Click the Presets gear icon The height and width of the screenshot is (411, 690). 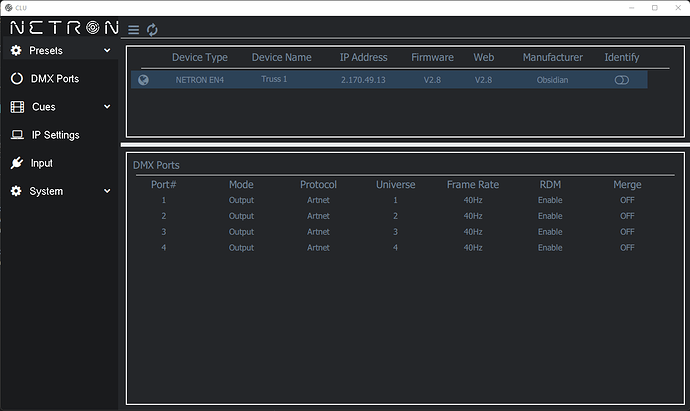tap(16, 51)
